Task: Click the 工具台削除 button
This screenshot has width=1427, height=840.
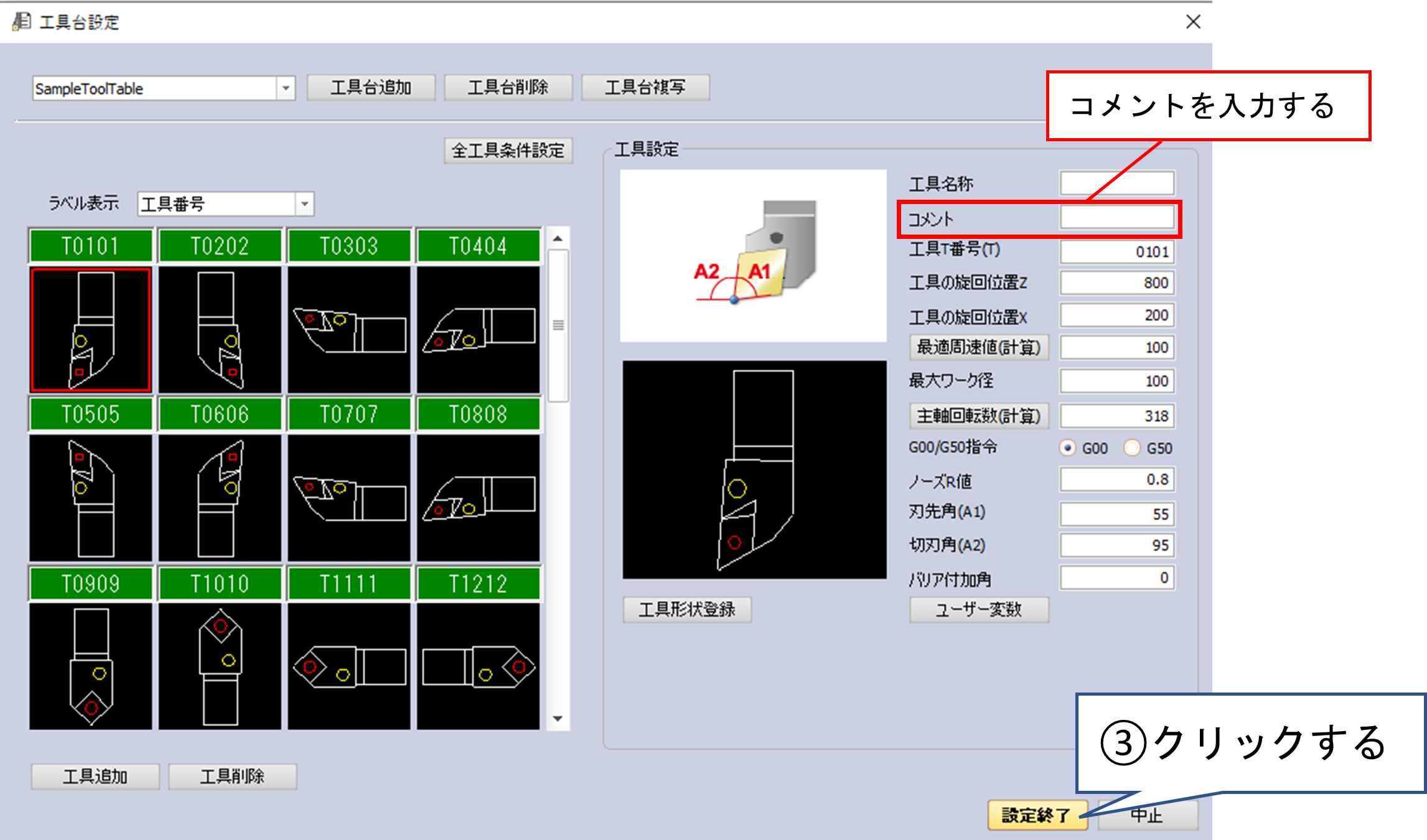Action: point(508,88)
